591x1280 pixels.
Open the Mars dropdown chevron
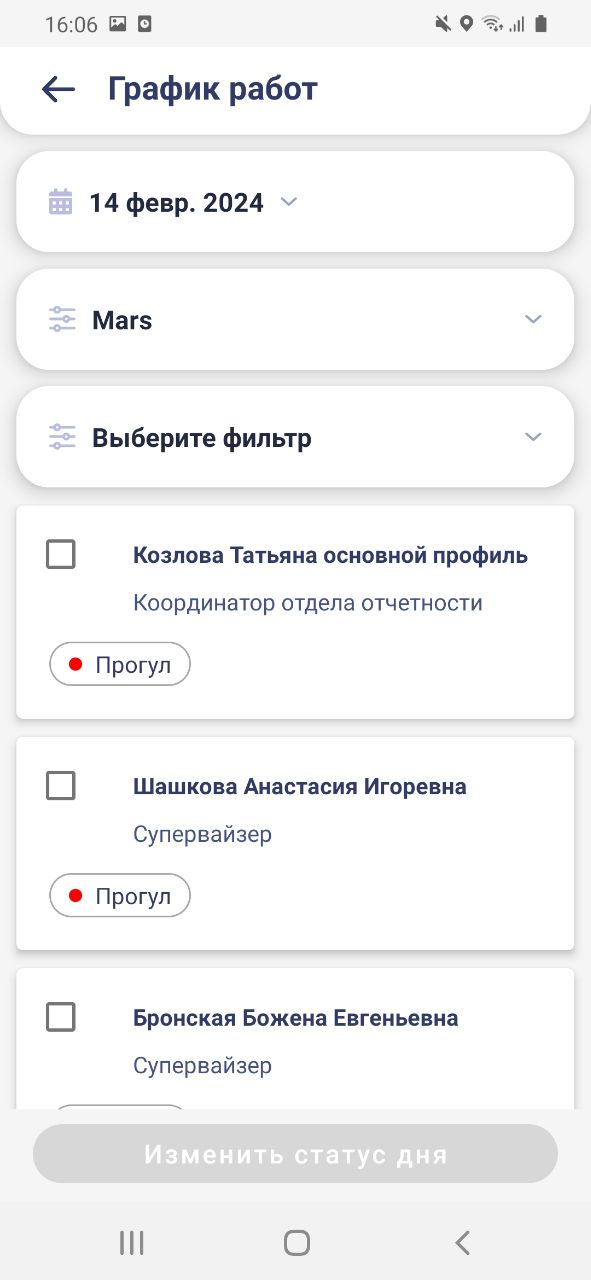pyautogui.click(x=533, y=320)
